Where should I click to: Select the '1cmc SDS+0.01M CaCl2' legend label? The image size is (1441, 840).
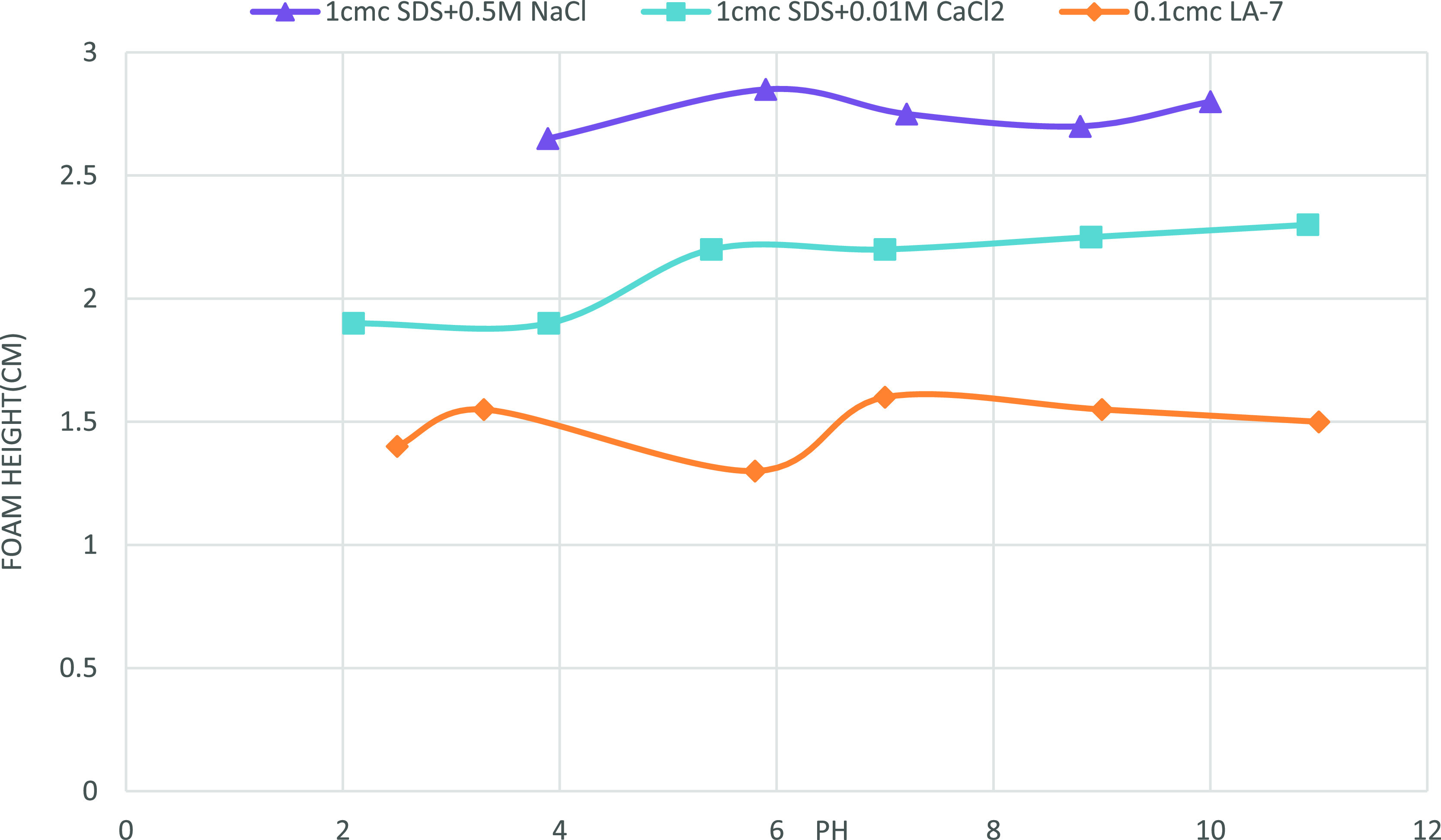[x=860, y=12]
